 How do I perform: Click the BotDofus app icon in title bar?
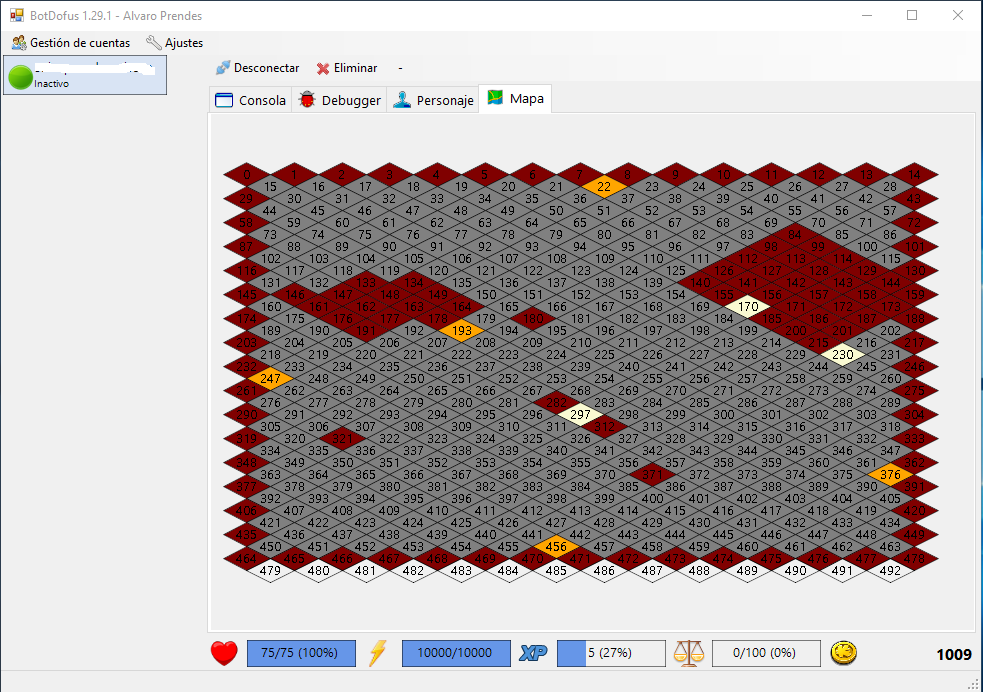(x=16, y=15)
